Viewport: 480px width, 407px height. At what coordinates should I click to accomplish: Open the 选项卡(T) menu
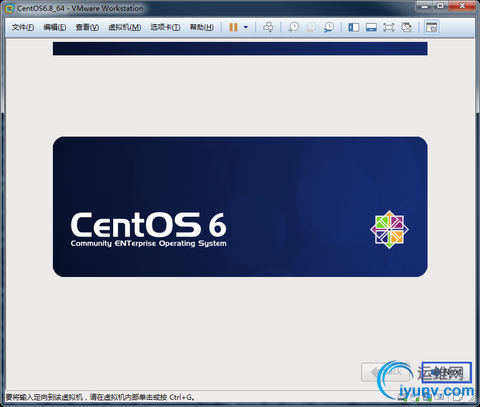click(x=165, y=27)
